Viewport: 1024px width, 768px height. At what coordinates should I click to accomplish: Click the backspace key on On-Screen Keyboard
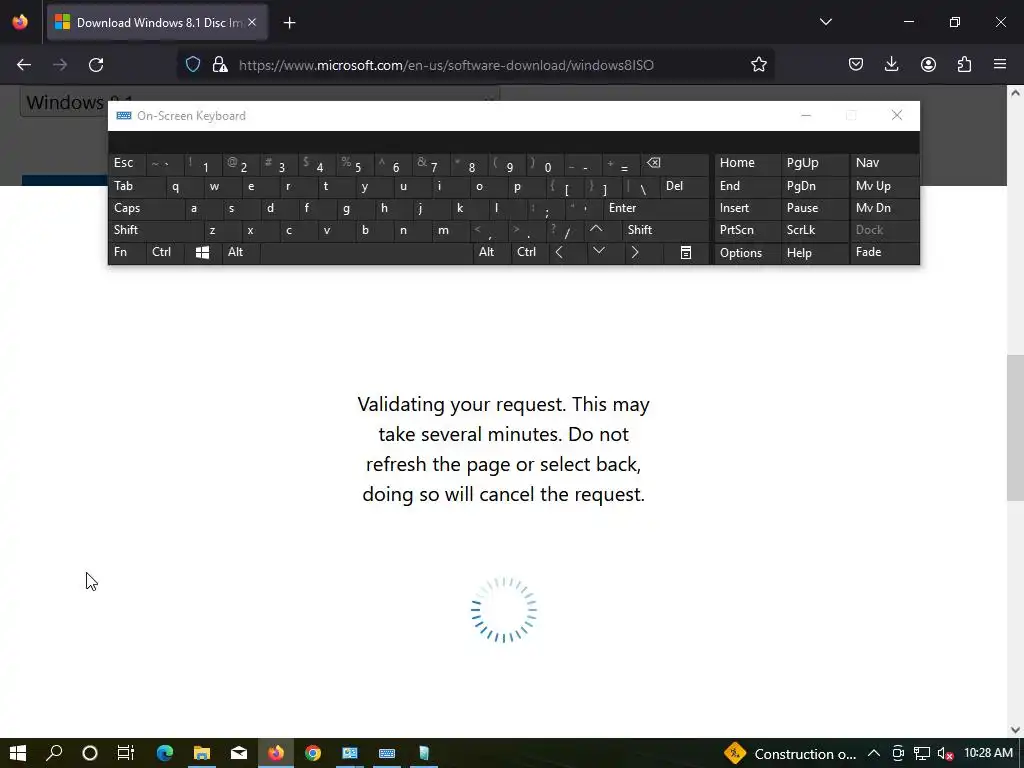(x=676, y=163)
